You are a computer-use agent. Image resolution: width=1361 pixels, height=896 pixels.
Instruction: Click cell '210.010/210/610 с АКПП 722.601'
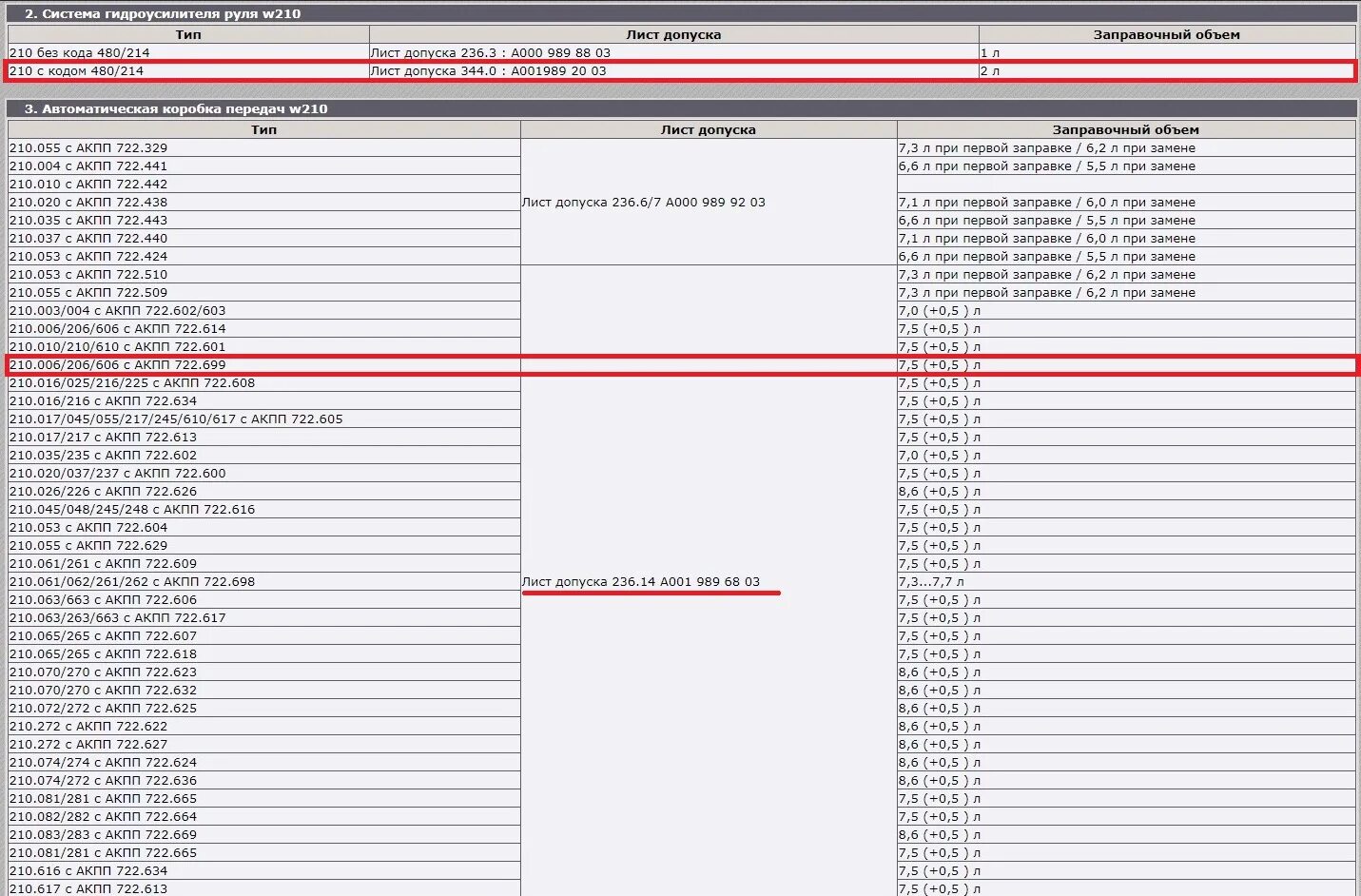(264, 346)
